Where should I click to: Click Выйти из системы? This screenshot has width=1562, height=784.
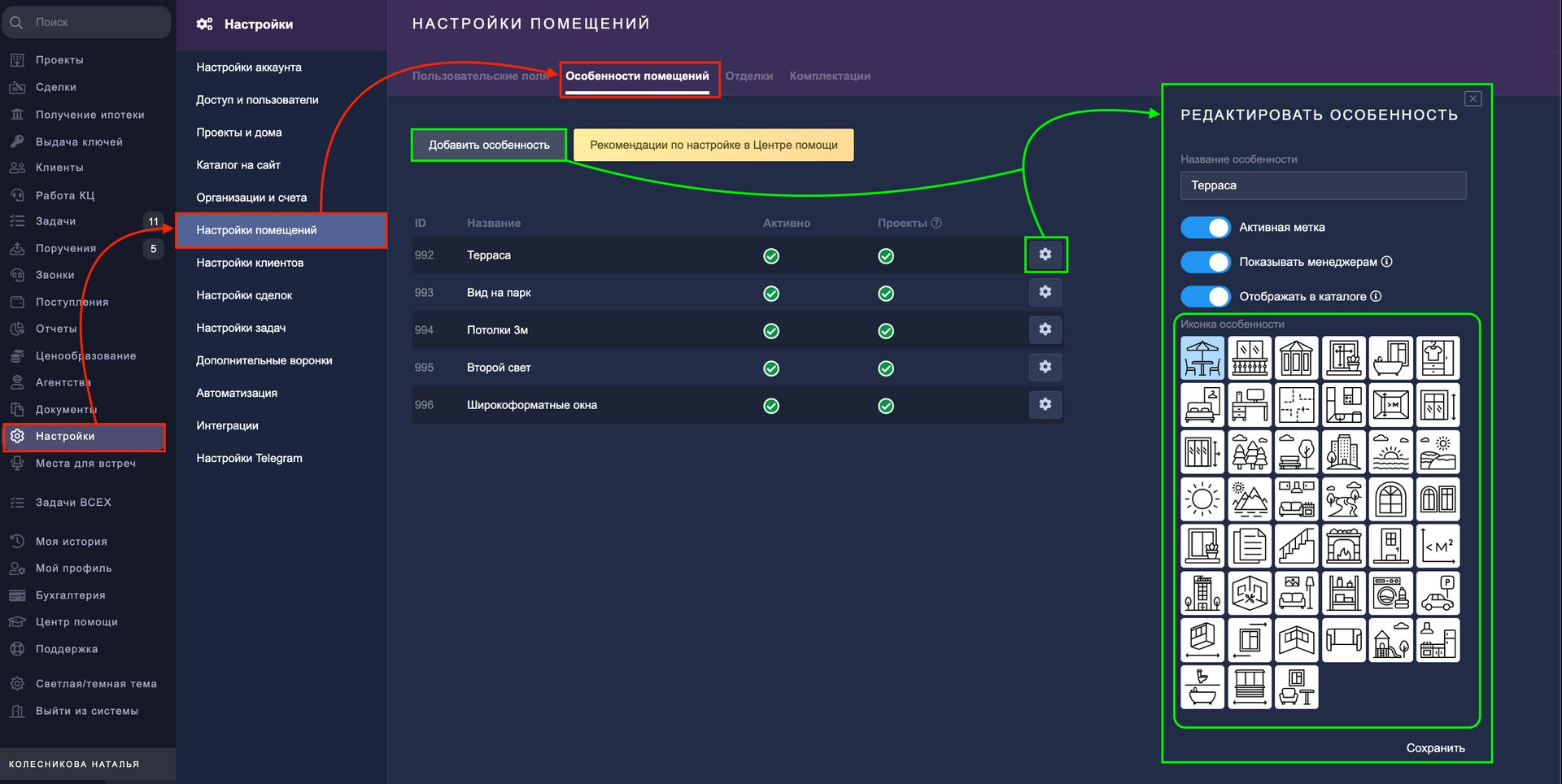(x=85, y=711)
